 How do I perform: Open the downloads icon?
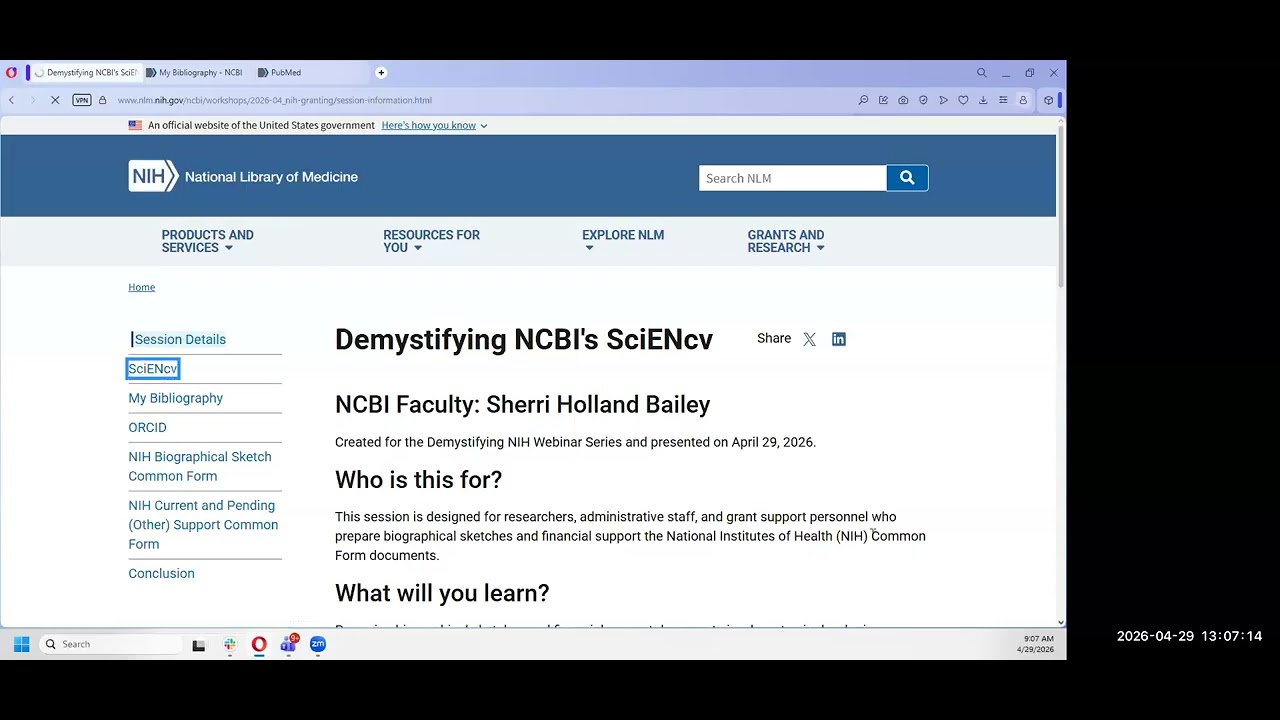pyautogui.click(x=983, y=100)
